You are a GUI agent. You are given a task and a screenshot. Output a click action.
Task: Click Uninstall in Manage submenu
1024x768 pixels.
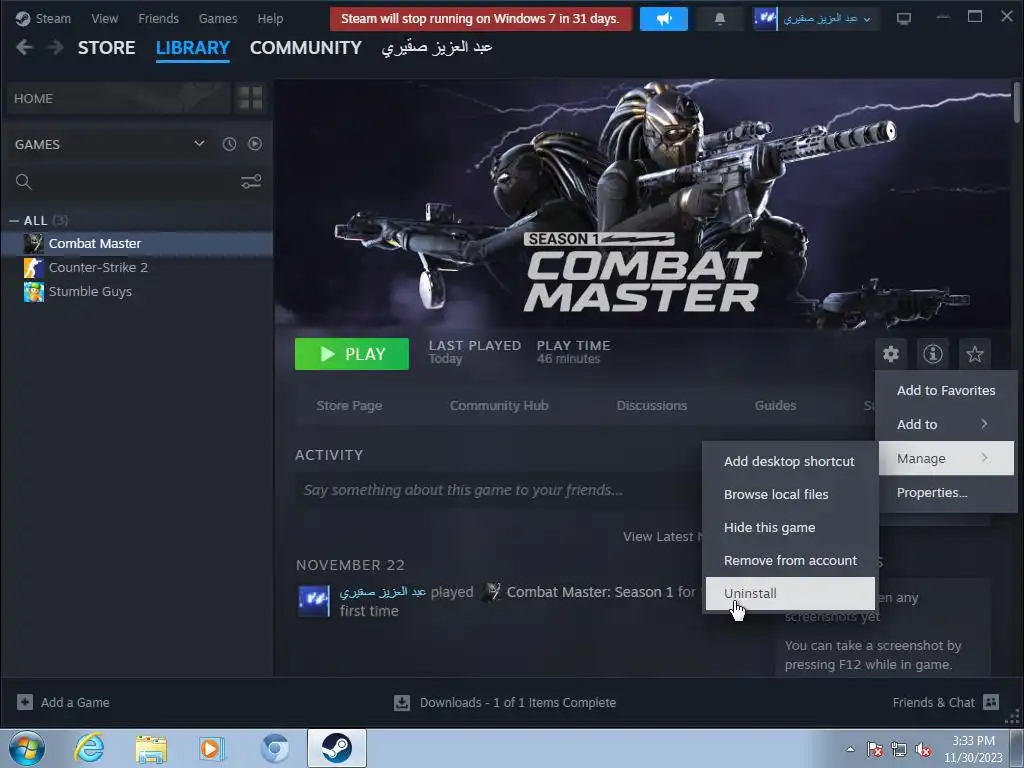(x=790, y=594)
